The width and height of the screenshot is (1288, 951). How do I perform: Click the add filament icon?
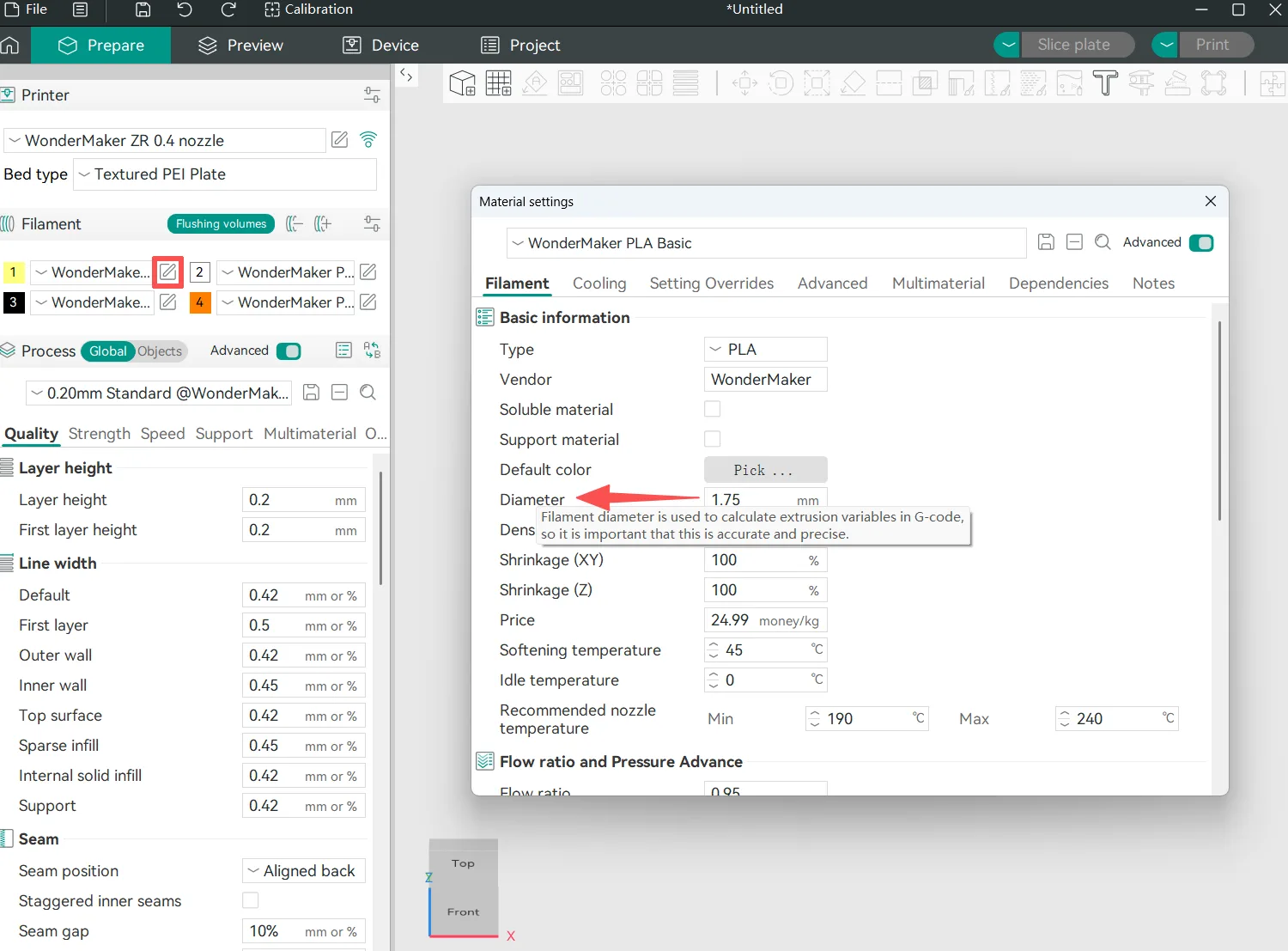point(323,224)
